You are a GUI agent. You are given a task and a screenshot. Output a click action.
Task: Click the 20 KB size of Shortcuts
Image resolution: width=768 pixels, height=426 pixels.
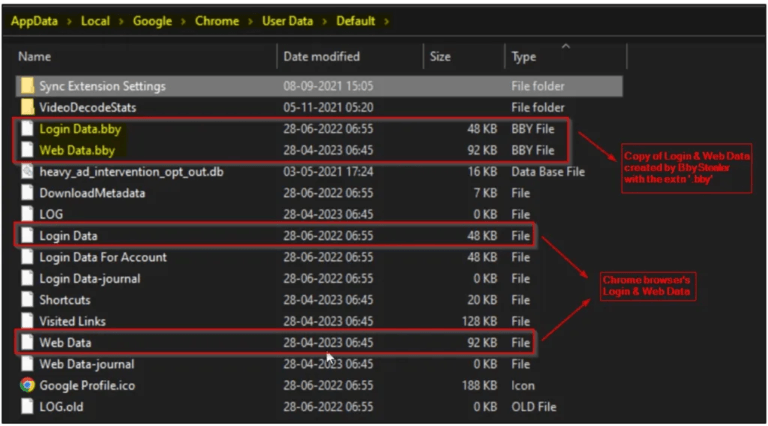click(482, 300)
